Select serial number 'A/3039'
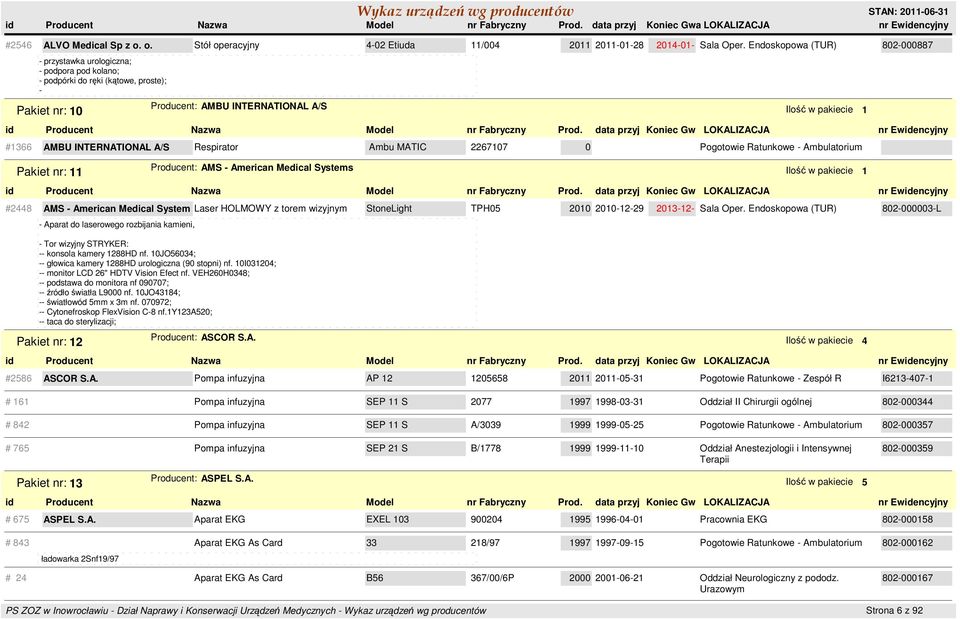Image resolution: width=960 pixels, height=619 pixels. 486,426
